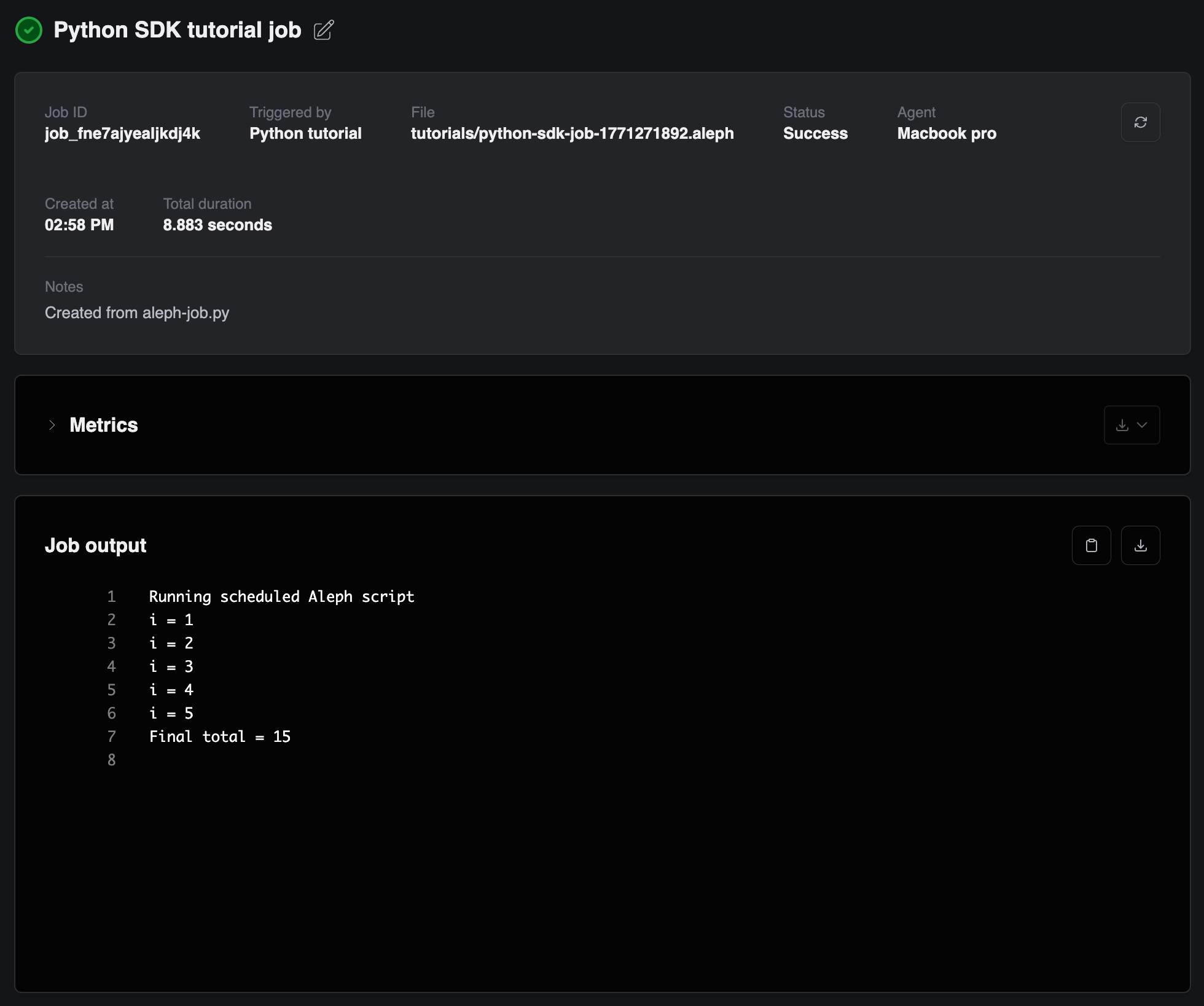Select the job ID text job_fne7ajyealjkdj4k
1204x1006 pixels.
click(122, 133)
